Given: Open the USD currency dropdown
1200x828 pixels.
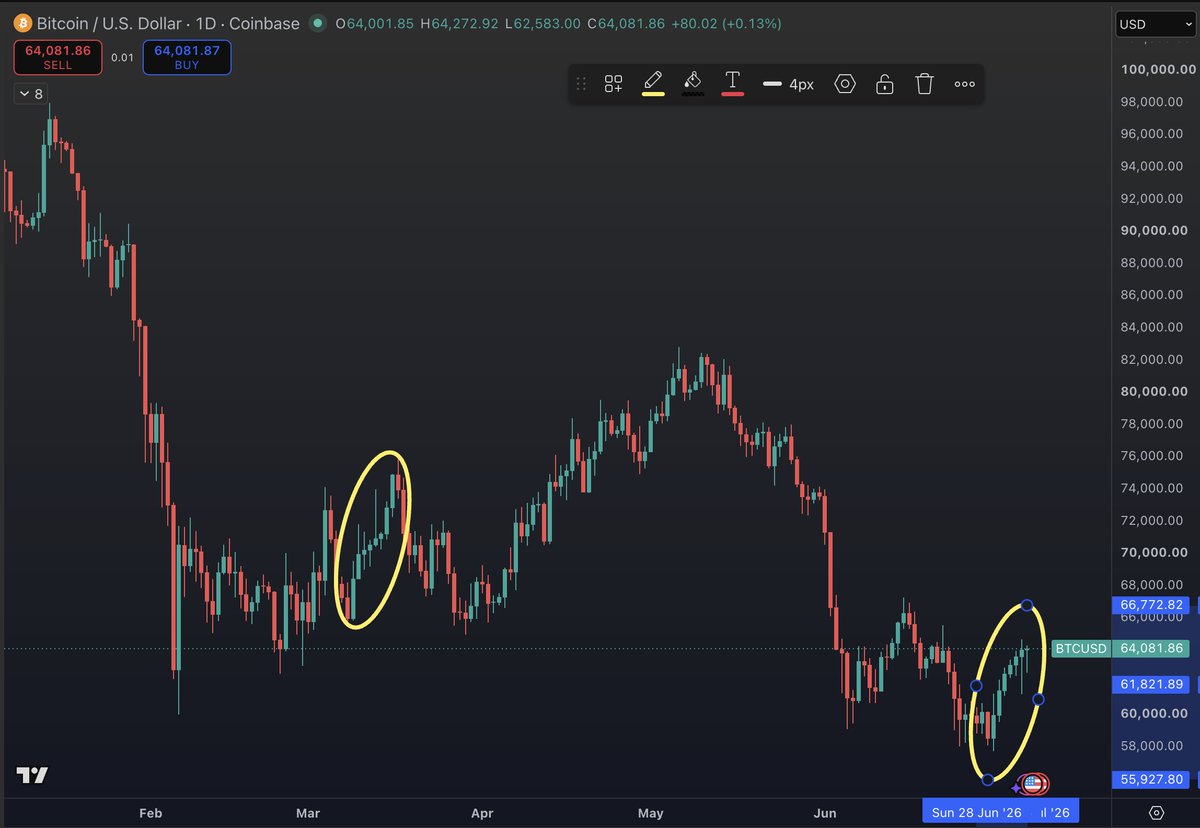Looking at the screenshot, I should point(1155,24).
